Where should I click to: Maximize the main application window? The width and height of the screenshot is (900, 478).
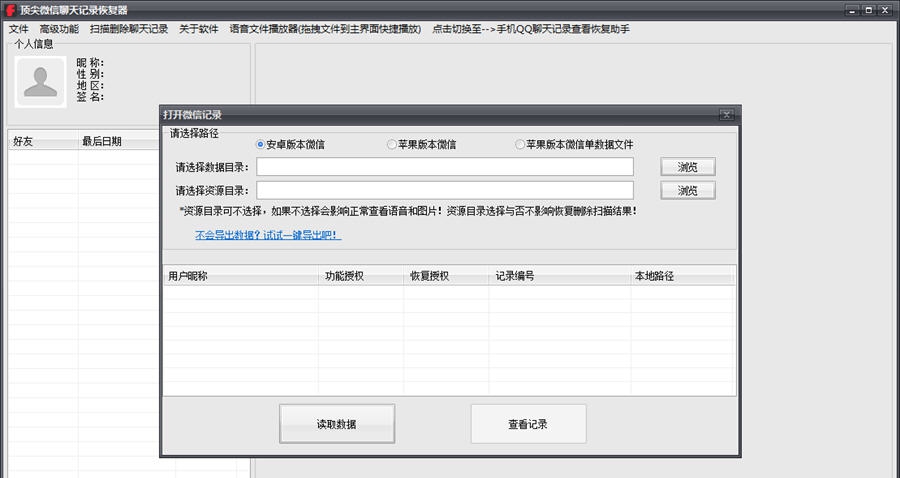pyautogui.click(x=869, y=10)
